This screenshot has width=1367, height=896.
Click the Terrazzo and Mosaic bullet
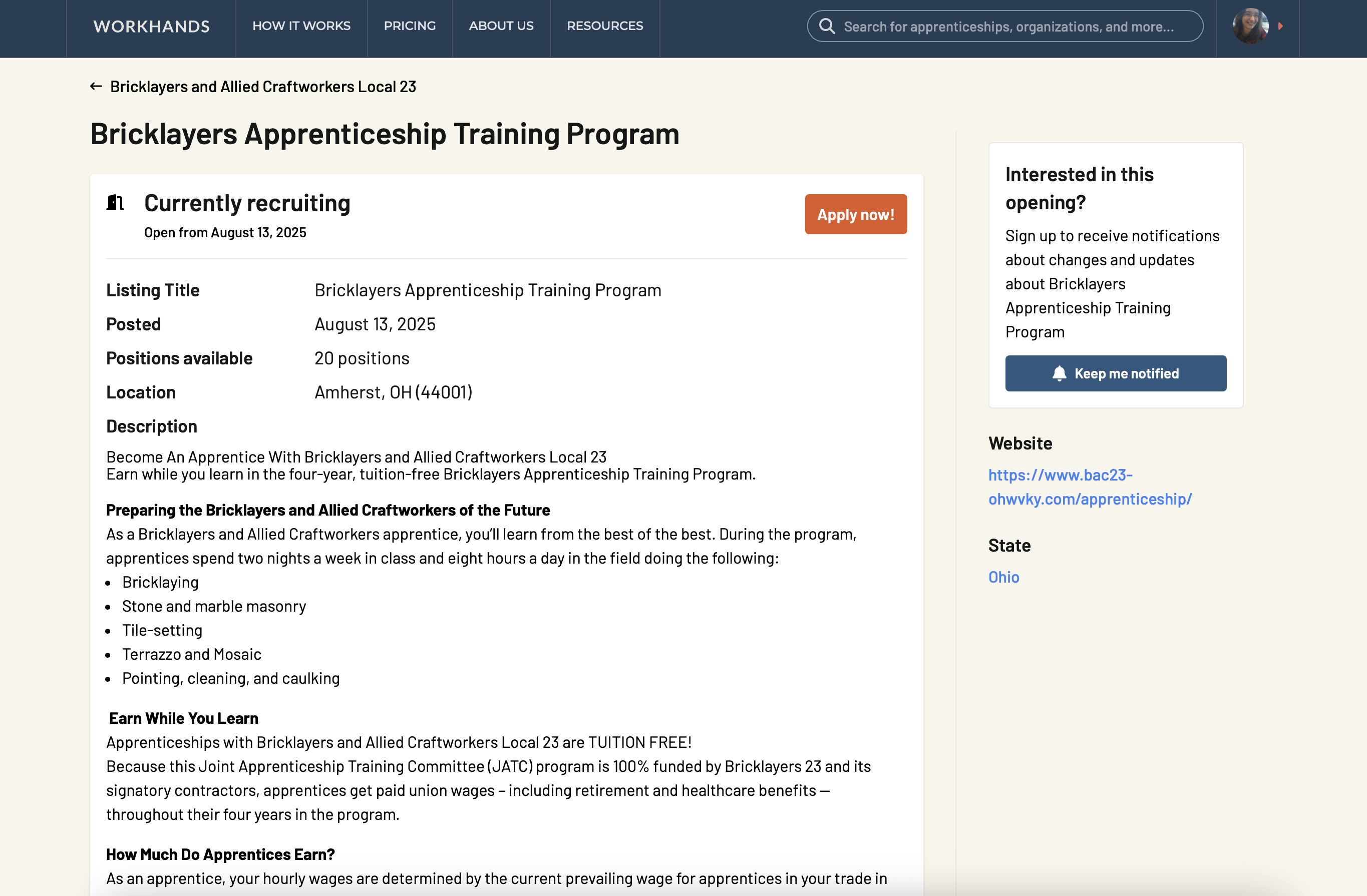192,654
